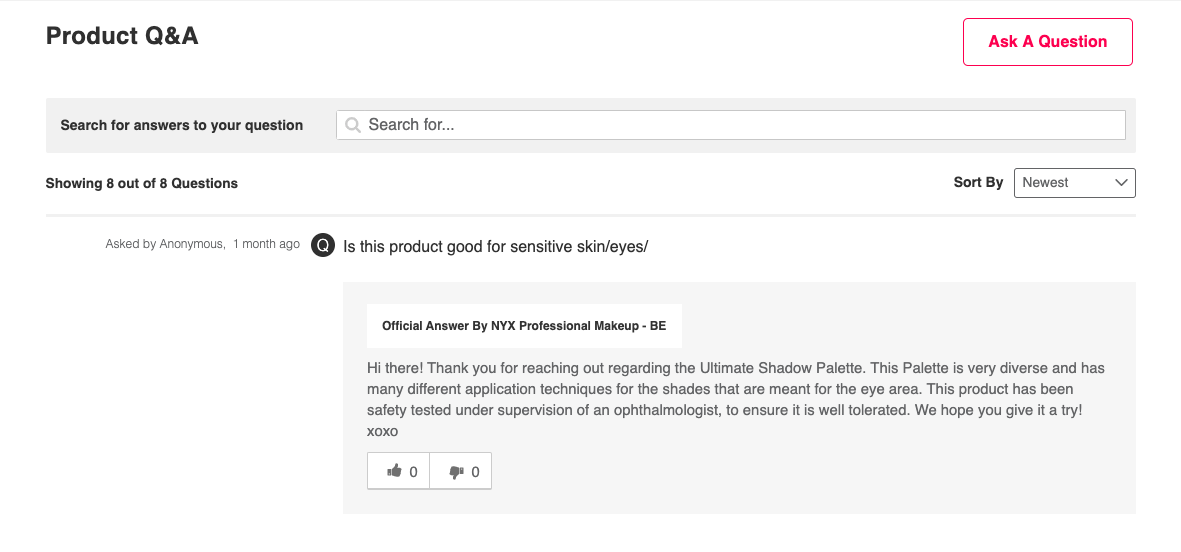
Task: Click the xoxo sign-off in the answer
Action: (x=382, y=431)
